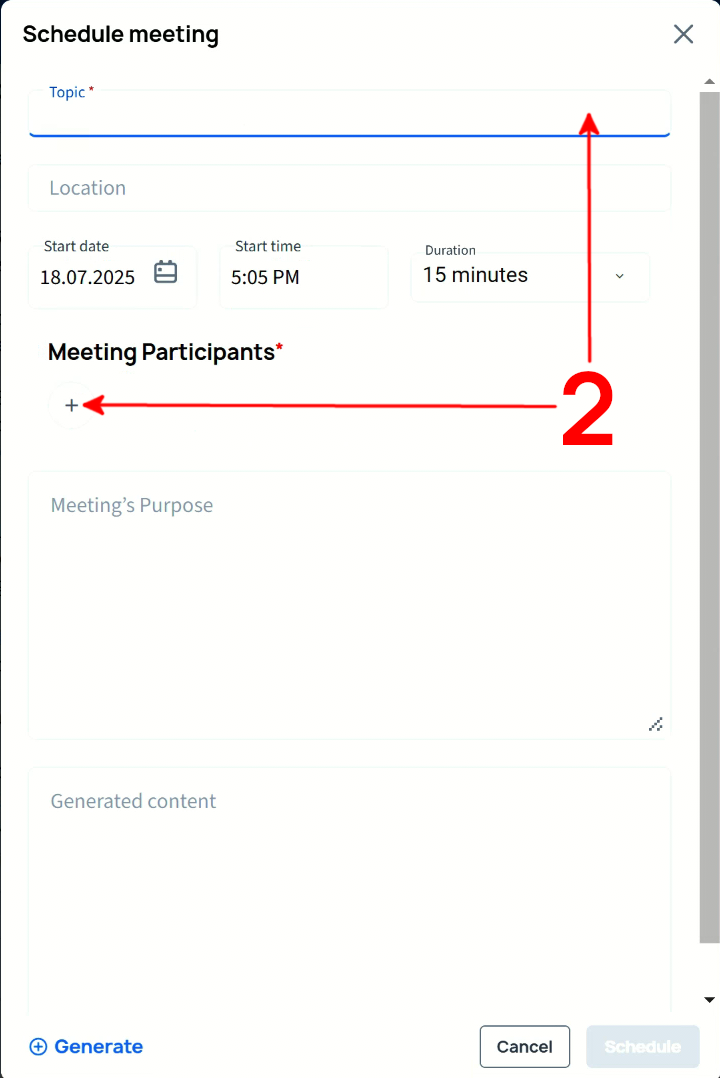Click the Schedule button
Screen dimensions: 720x1078
(642, 1047)
